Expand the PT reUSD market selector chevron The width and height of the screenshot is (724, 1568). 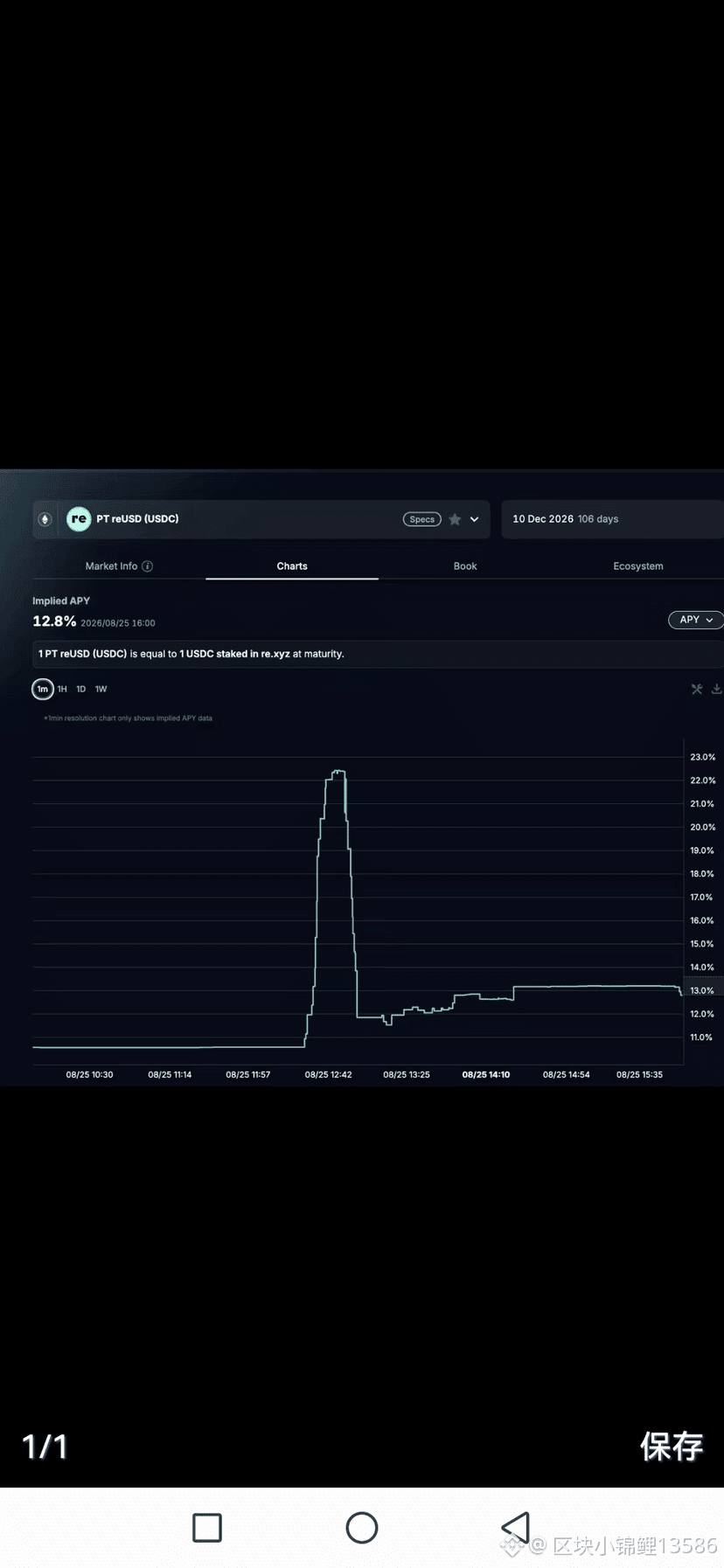click(474, 519)
